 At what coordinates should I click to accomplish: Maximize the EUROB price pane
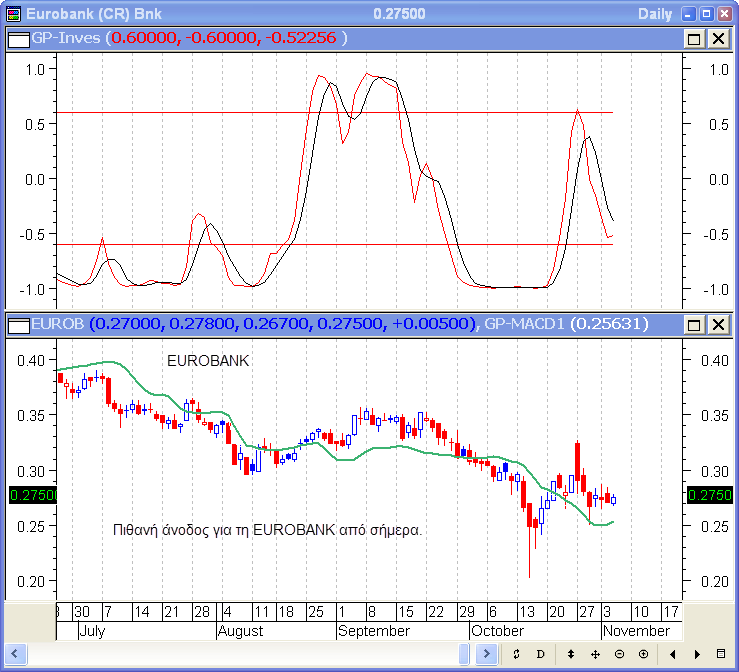click(x=695, y=324)
